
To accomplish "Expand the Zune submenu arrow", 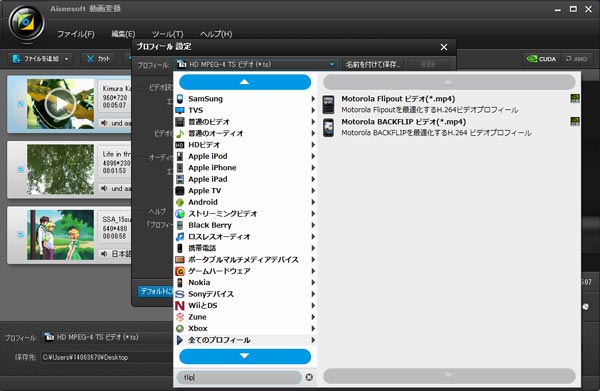I will click(x=313, y=317).
